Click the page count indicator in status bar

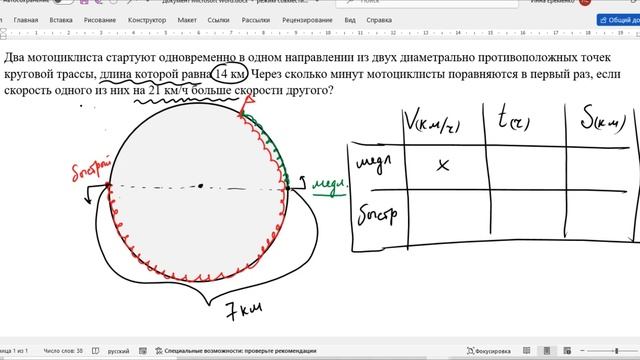14,351
